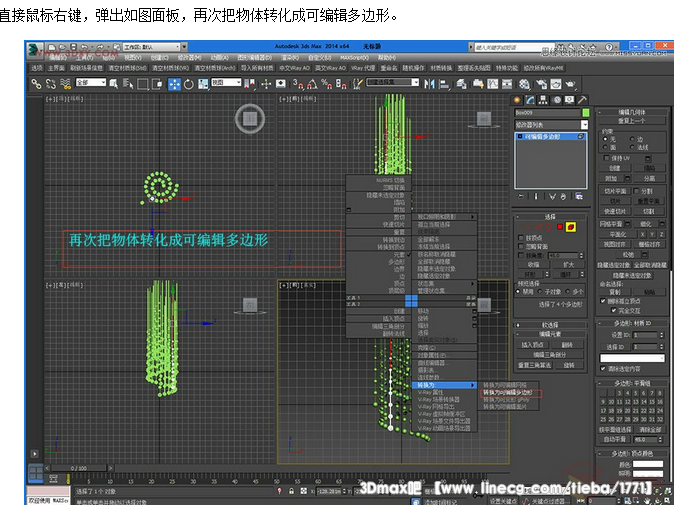Click Configure Modifier Sets icon below stack
681x505 pixels.
[x=579, y=197]
